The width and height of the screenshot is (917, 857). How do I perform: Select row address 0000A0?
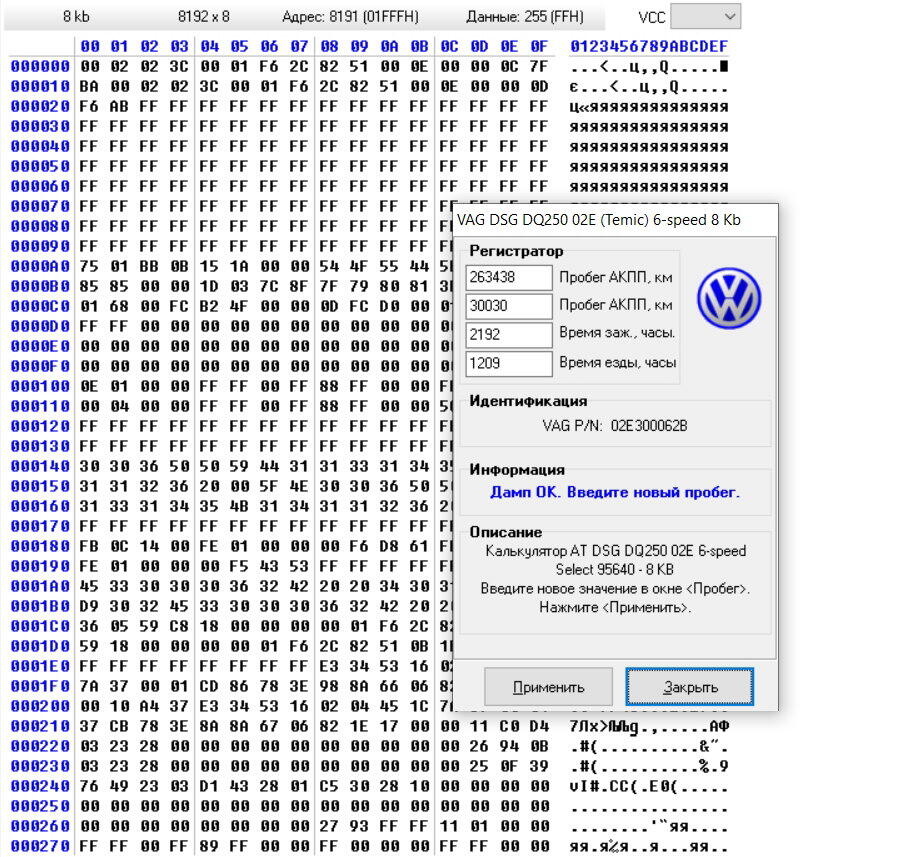coord(40,266)
